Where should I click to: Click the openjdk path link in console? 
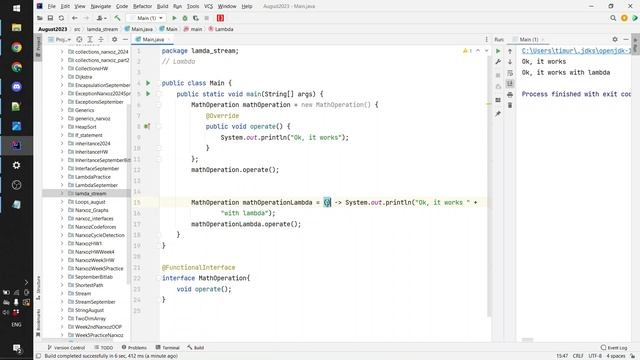click(576, 51)
